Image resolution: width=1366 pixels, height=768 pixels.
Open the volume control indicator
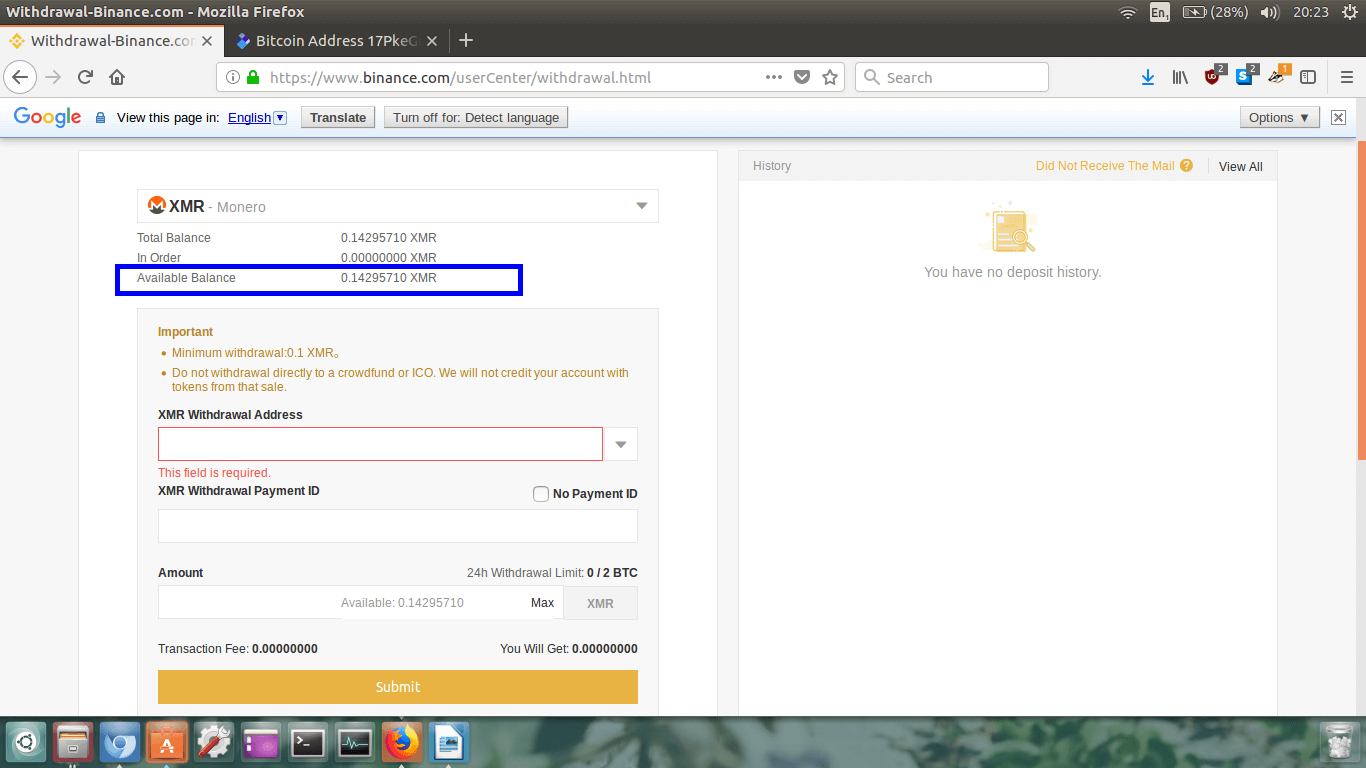(x=1270, y=12)
